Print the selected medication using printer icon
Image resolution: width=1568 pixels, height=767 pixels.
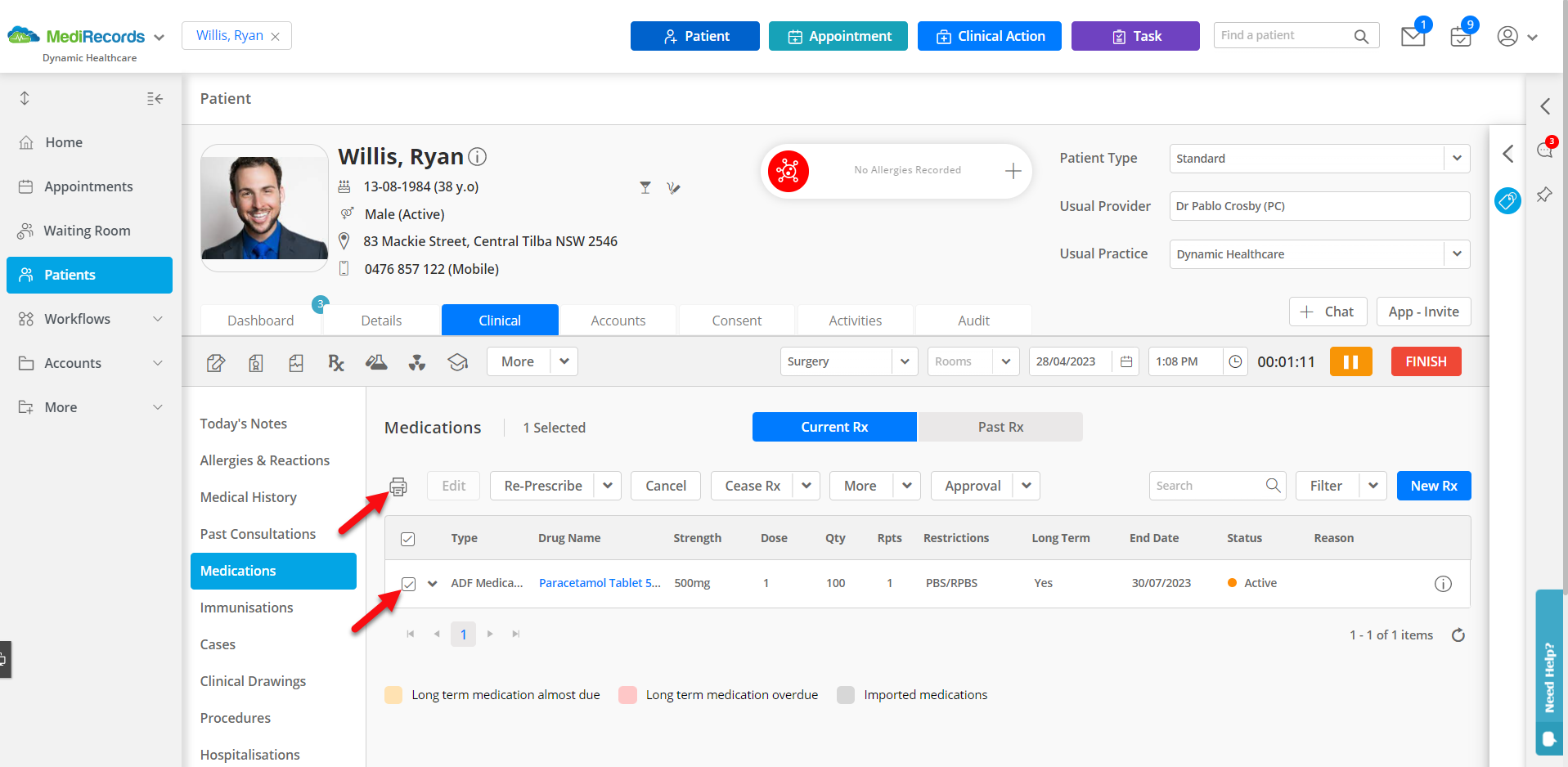[x=398, y=487]
